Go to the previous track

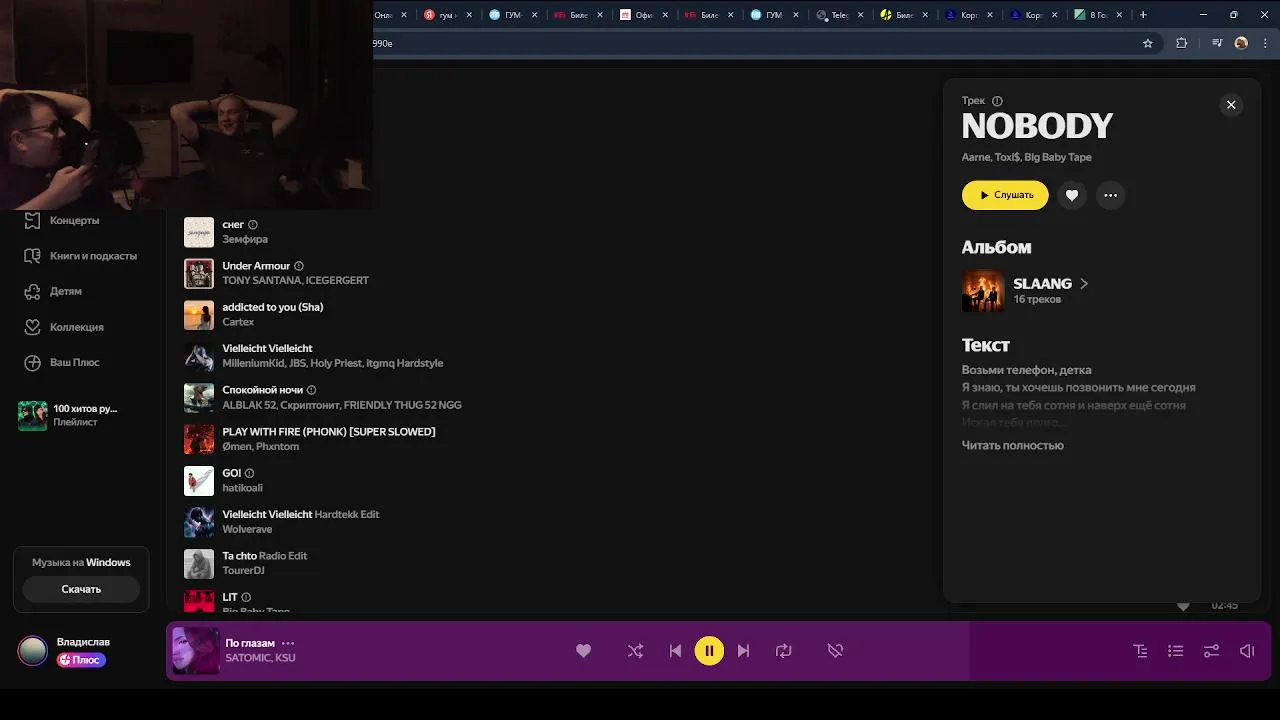(675, 651)
